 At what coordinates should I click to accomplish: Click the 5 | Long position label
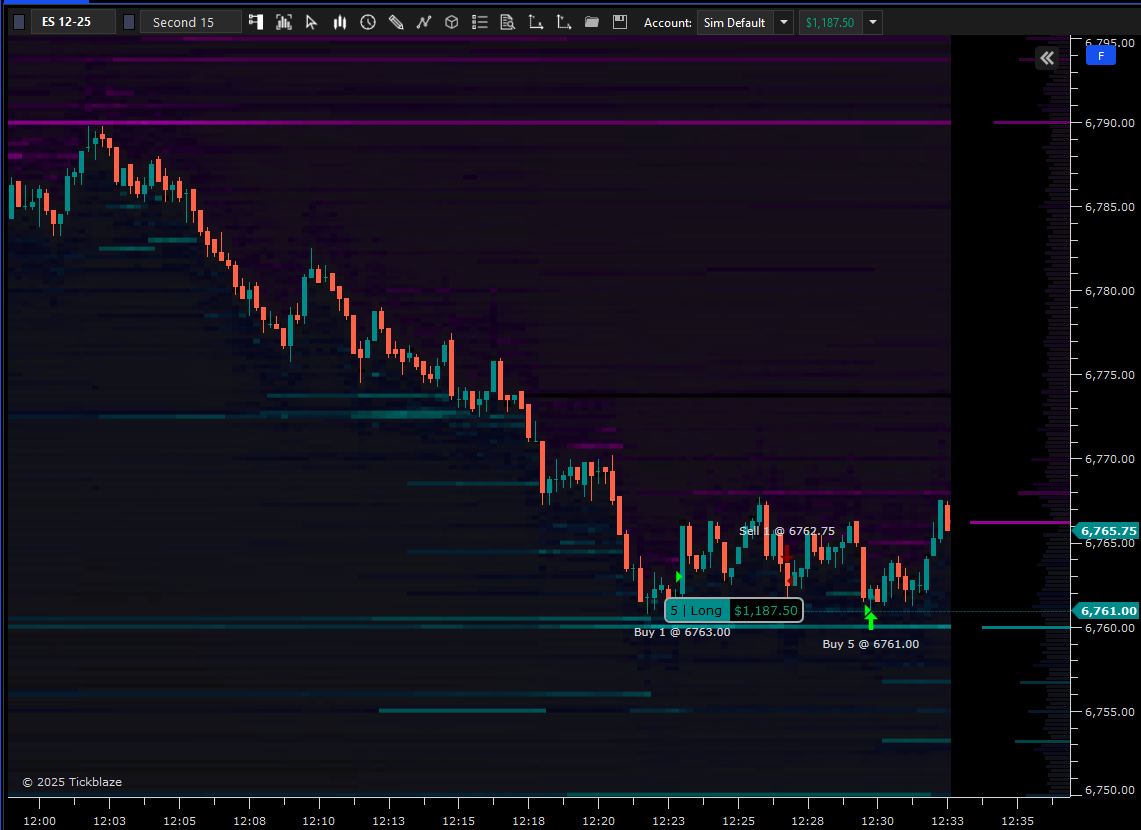pyautogui.click(x=696, y=610)
